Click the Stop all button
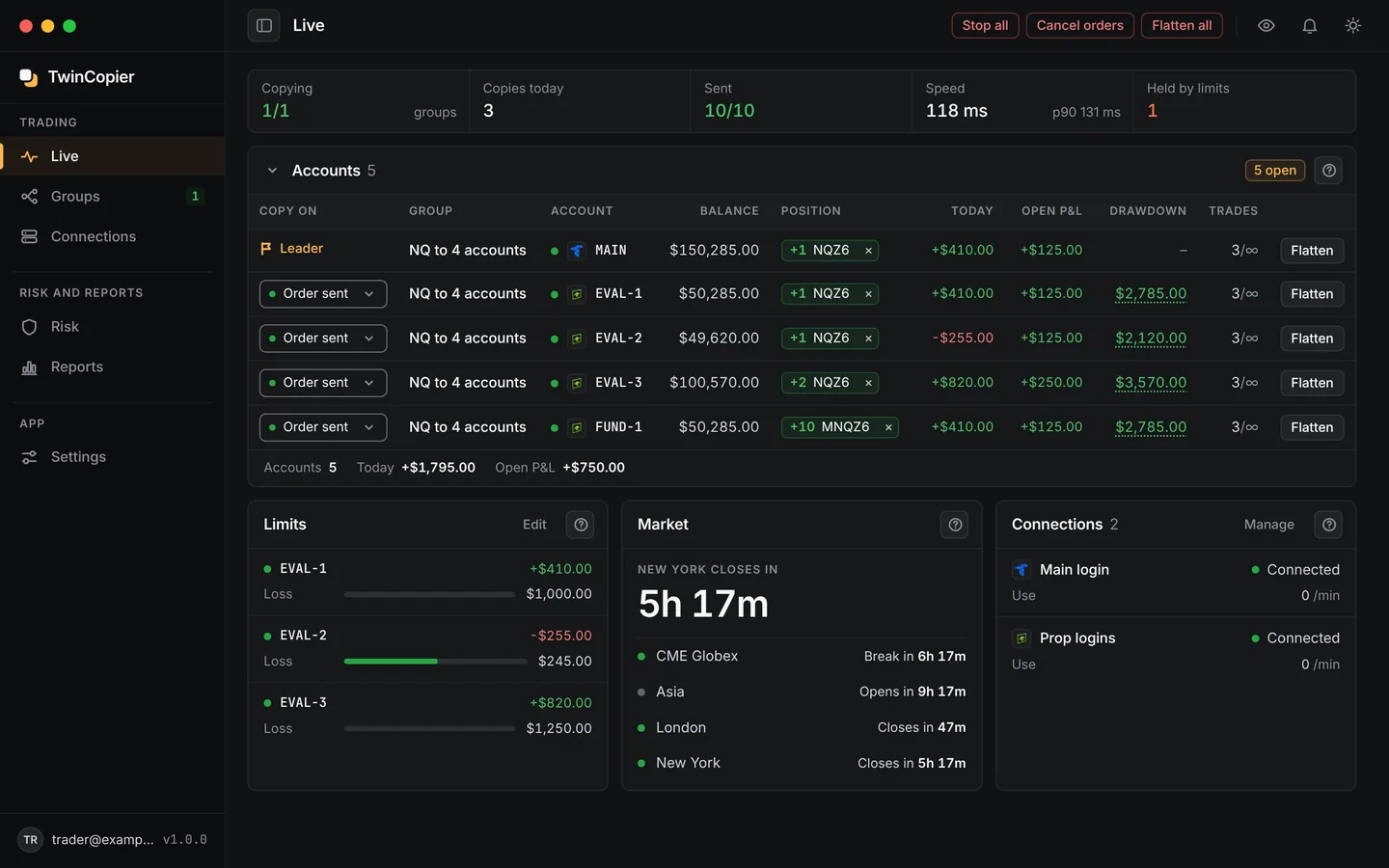 [x=985, y=26]
